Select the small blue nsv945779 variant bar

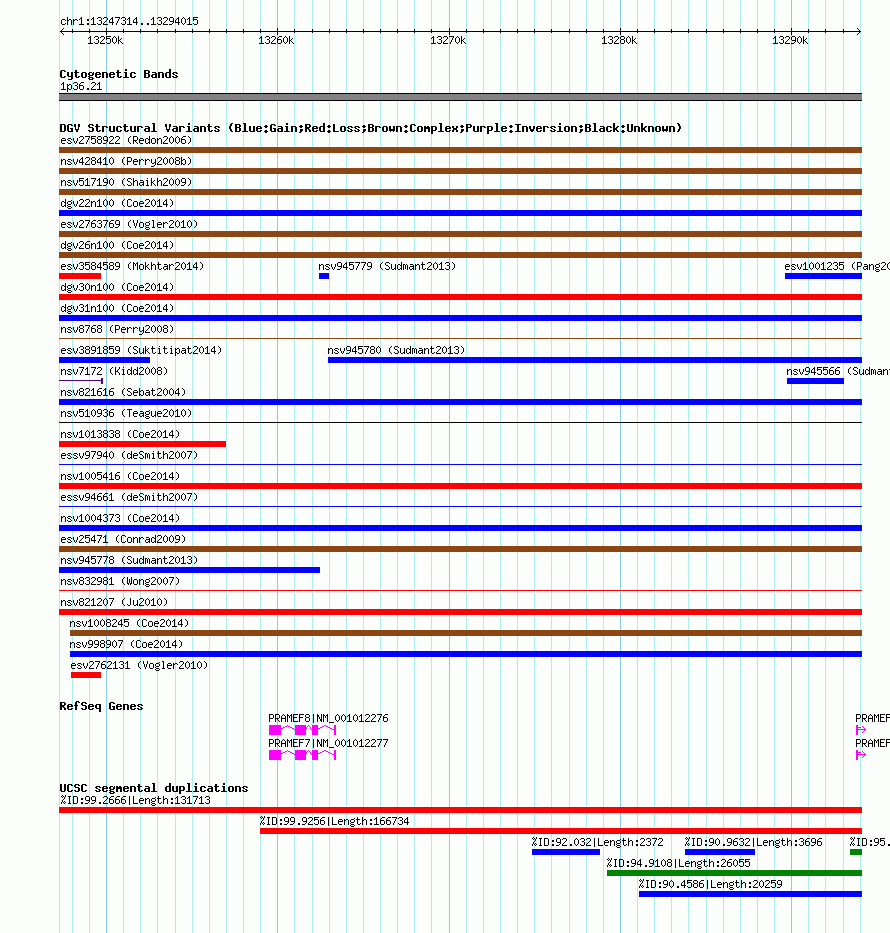324,276
